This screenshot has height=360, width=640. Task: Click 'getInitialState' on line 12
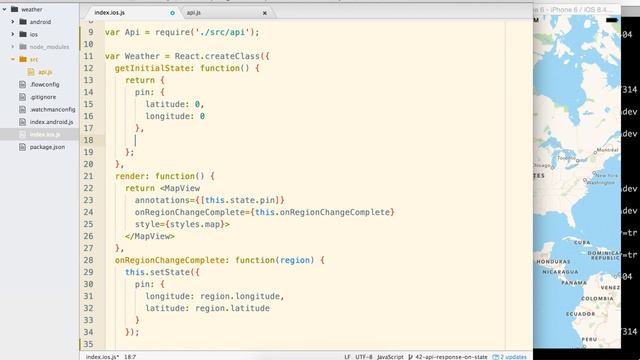(x=152, y=68)
